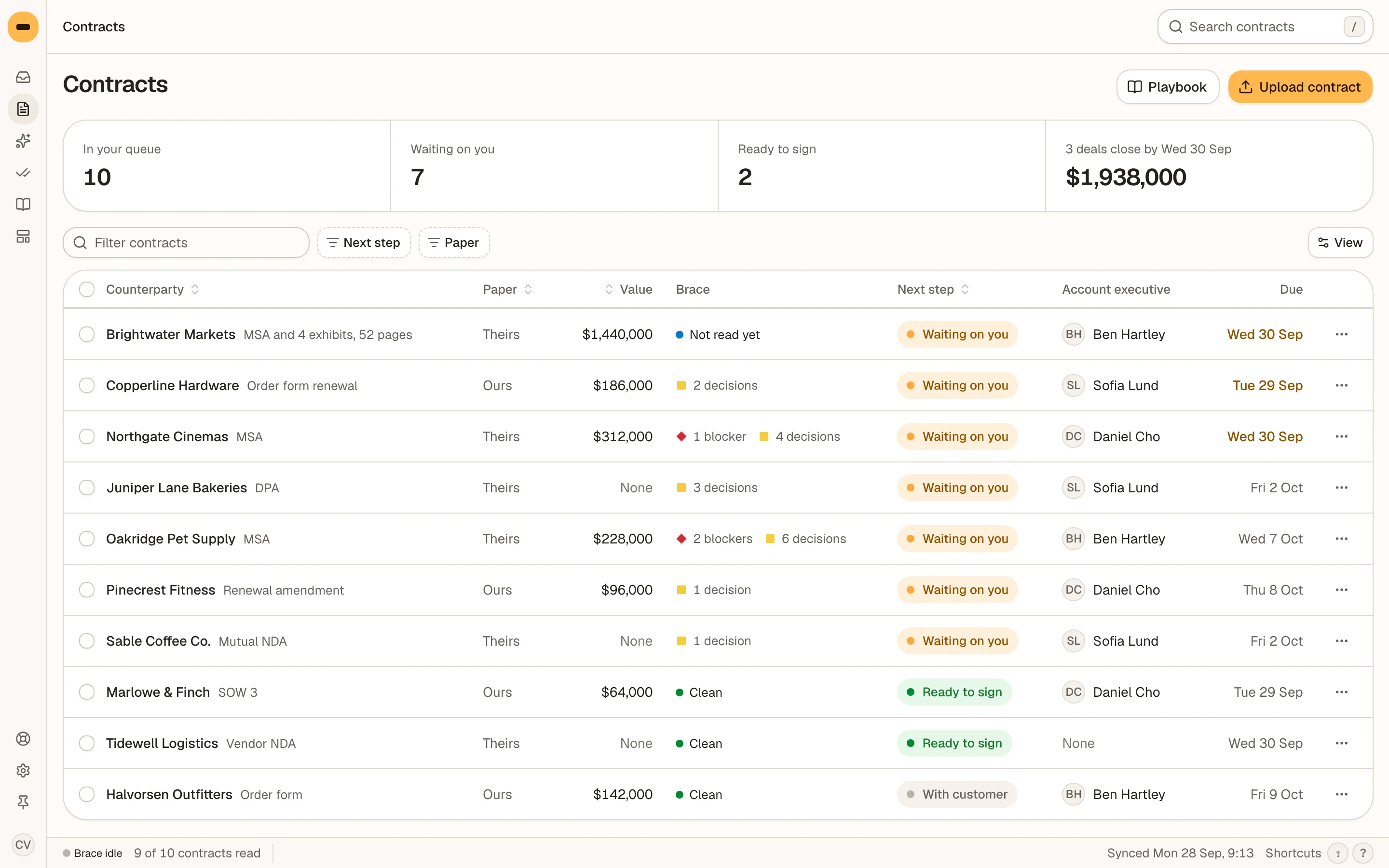Click the Upload contract button
1389x868 pixels.
[1300, 87]
